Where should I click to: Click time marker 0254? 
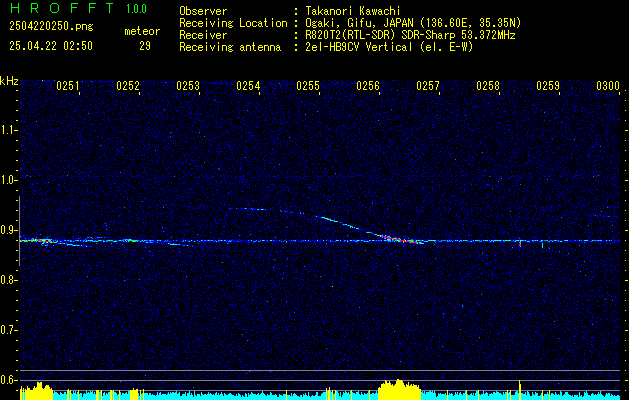[x=248, y=86]
